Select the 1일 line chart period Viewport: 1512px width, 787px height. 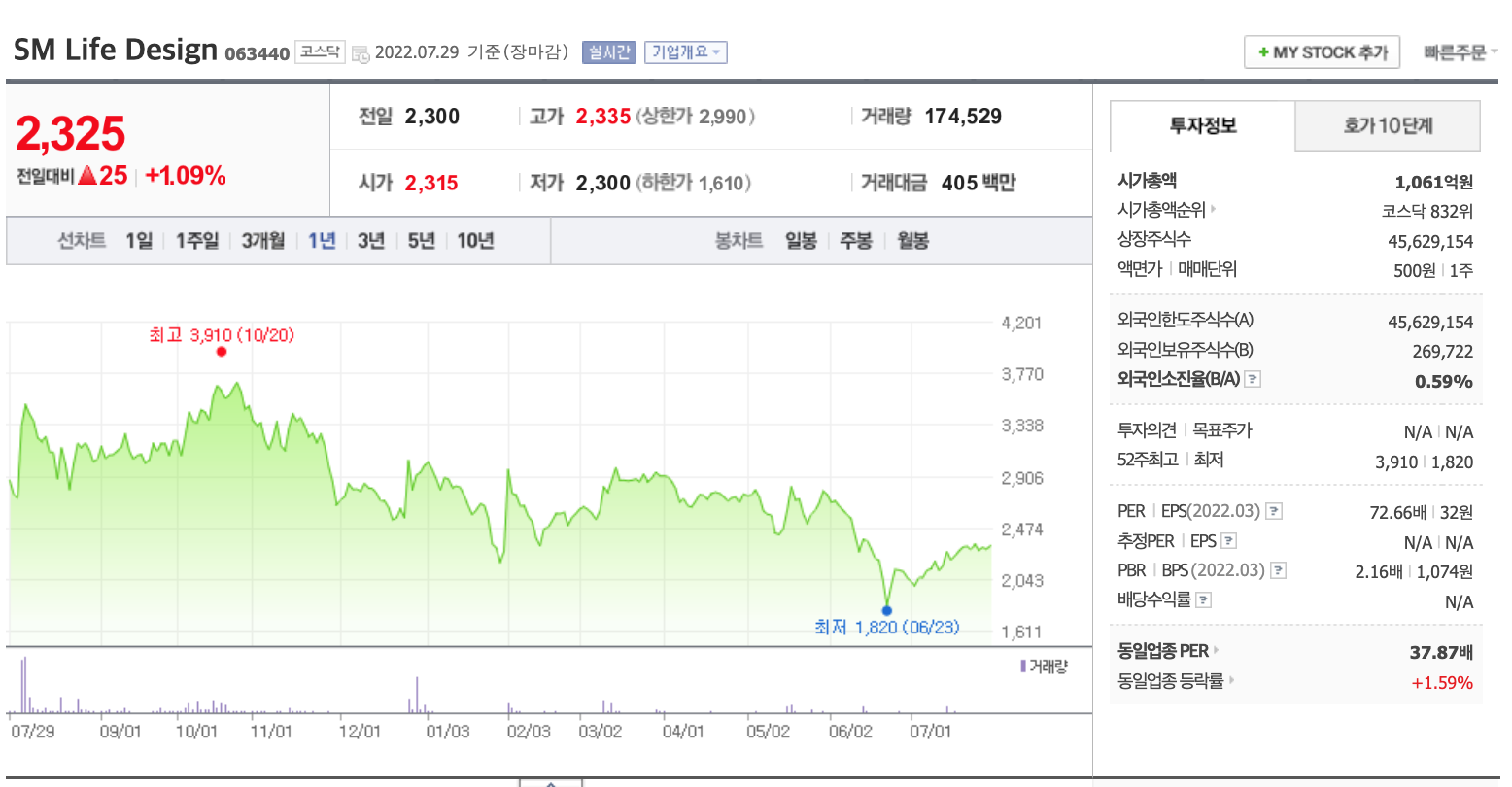coord(139,241)
